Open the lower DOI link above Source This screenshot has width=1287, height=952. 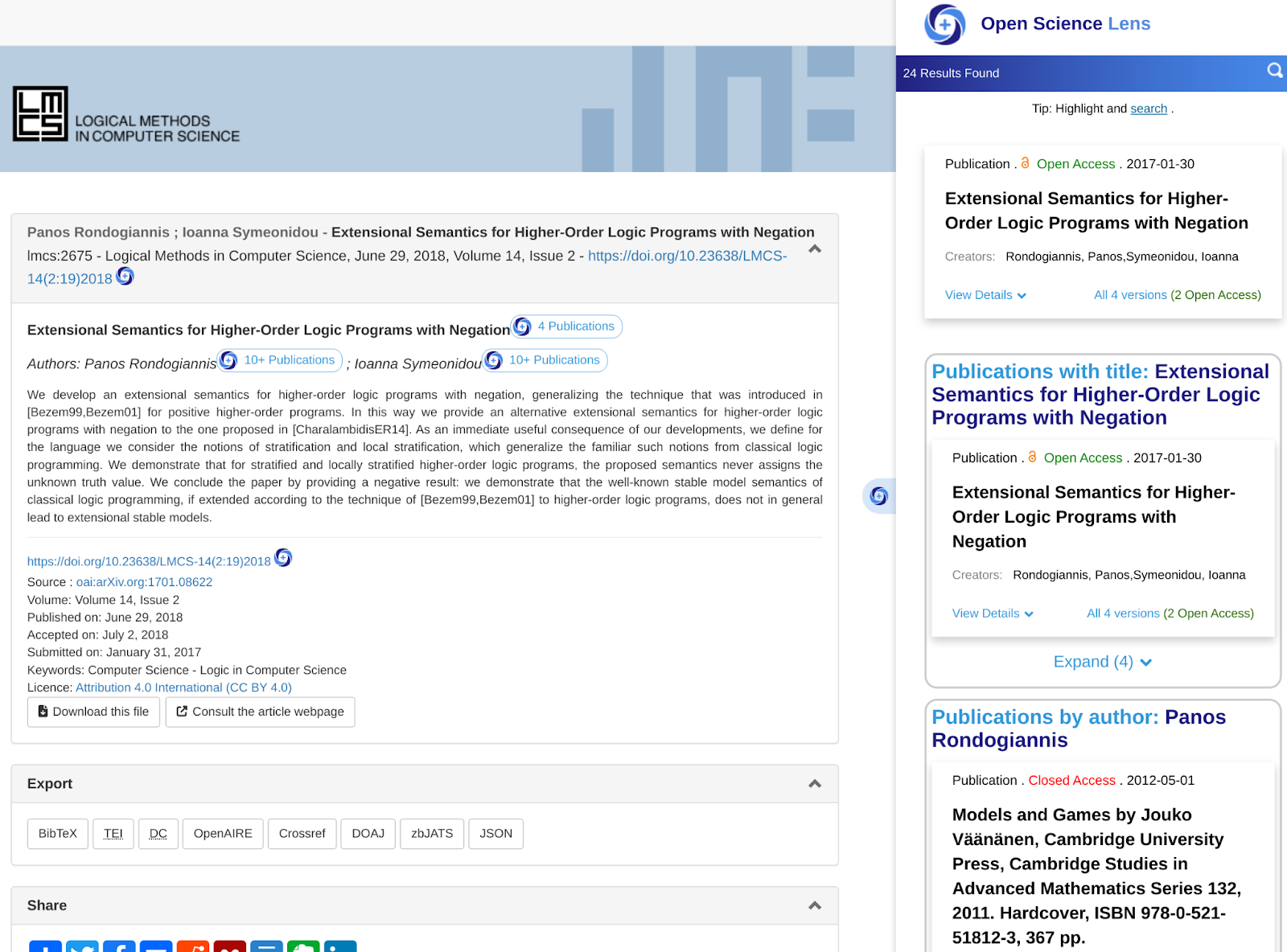click(149, 561)
